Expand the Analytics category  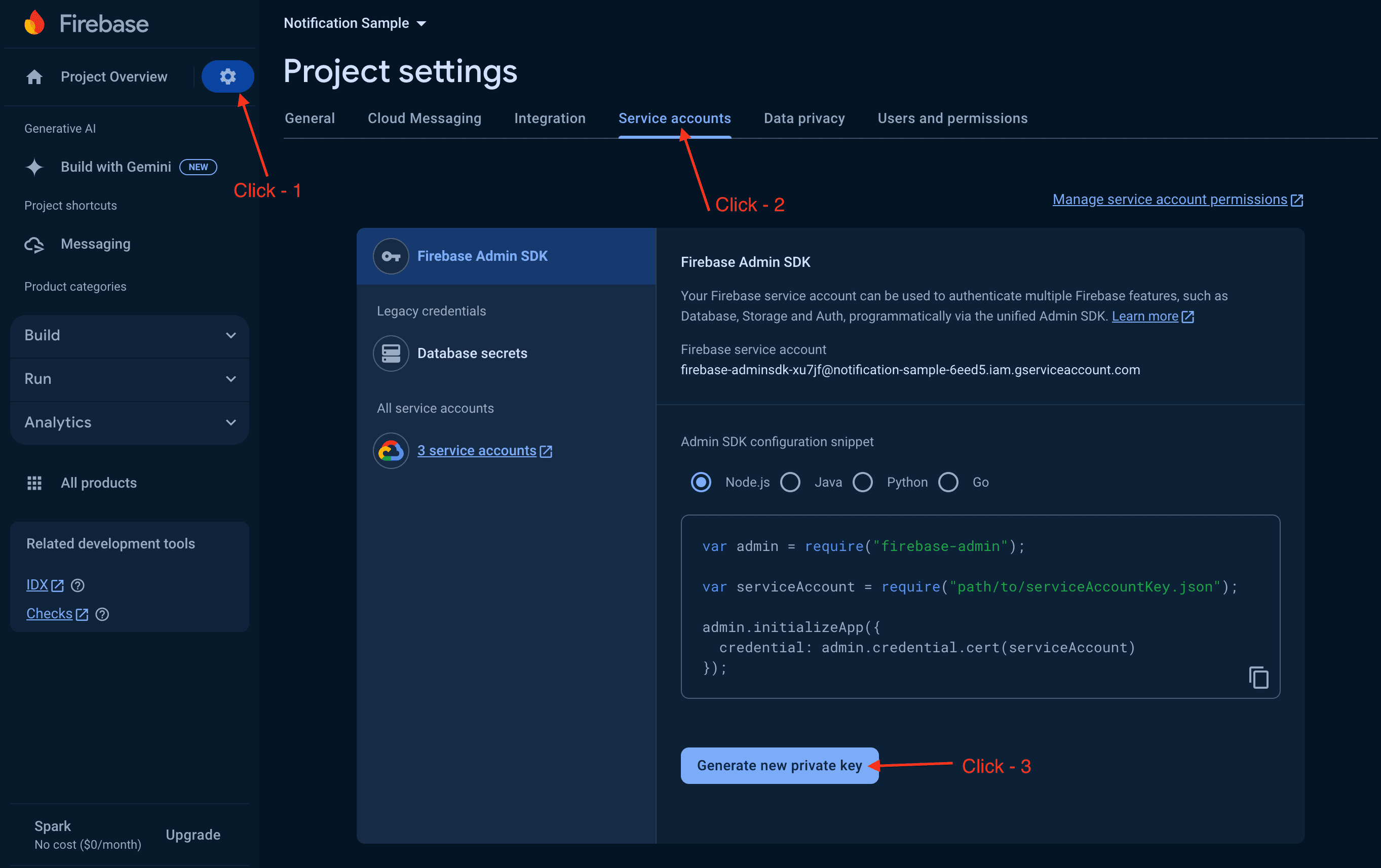point(130,422)
